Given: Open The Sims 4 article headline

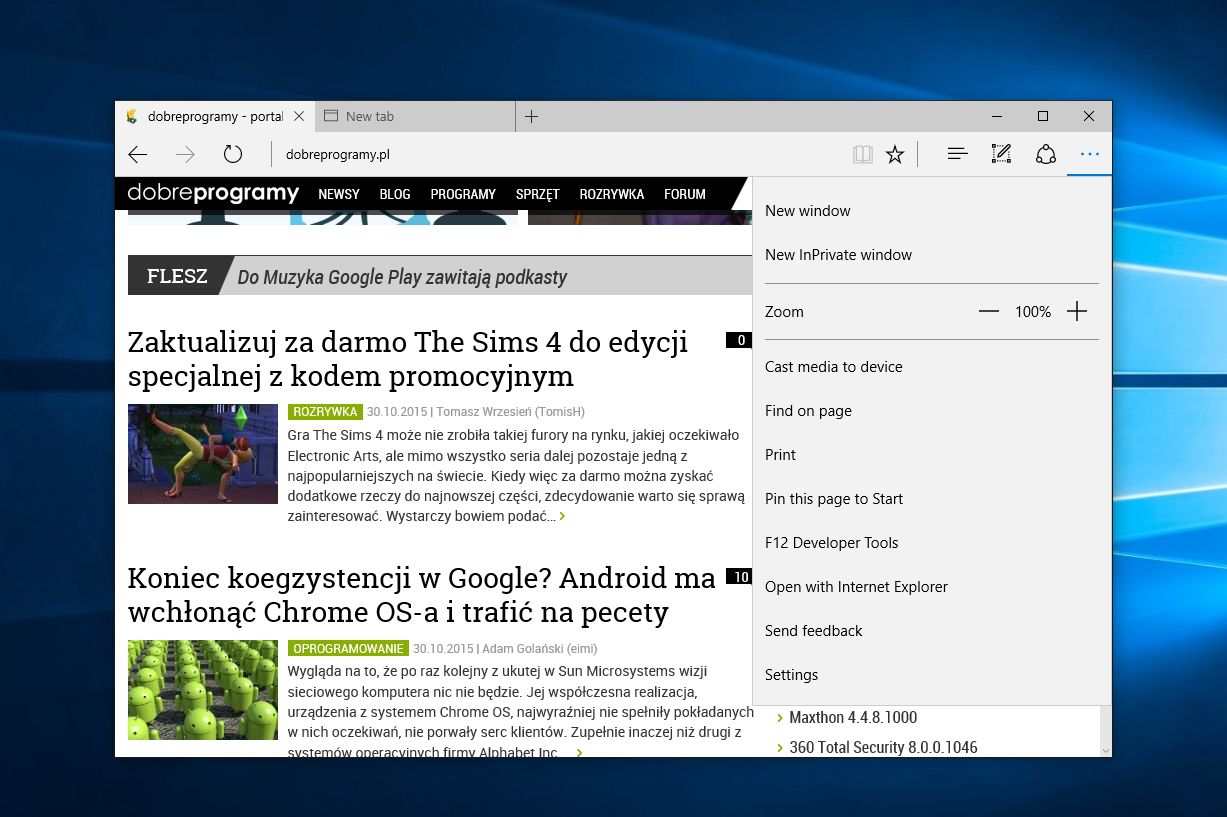Looking at the screenshot, I should point(408,359).
